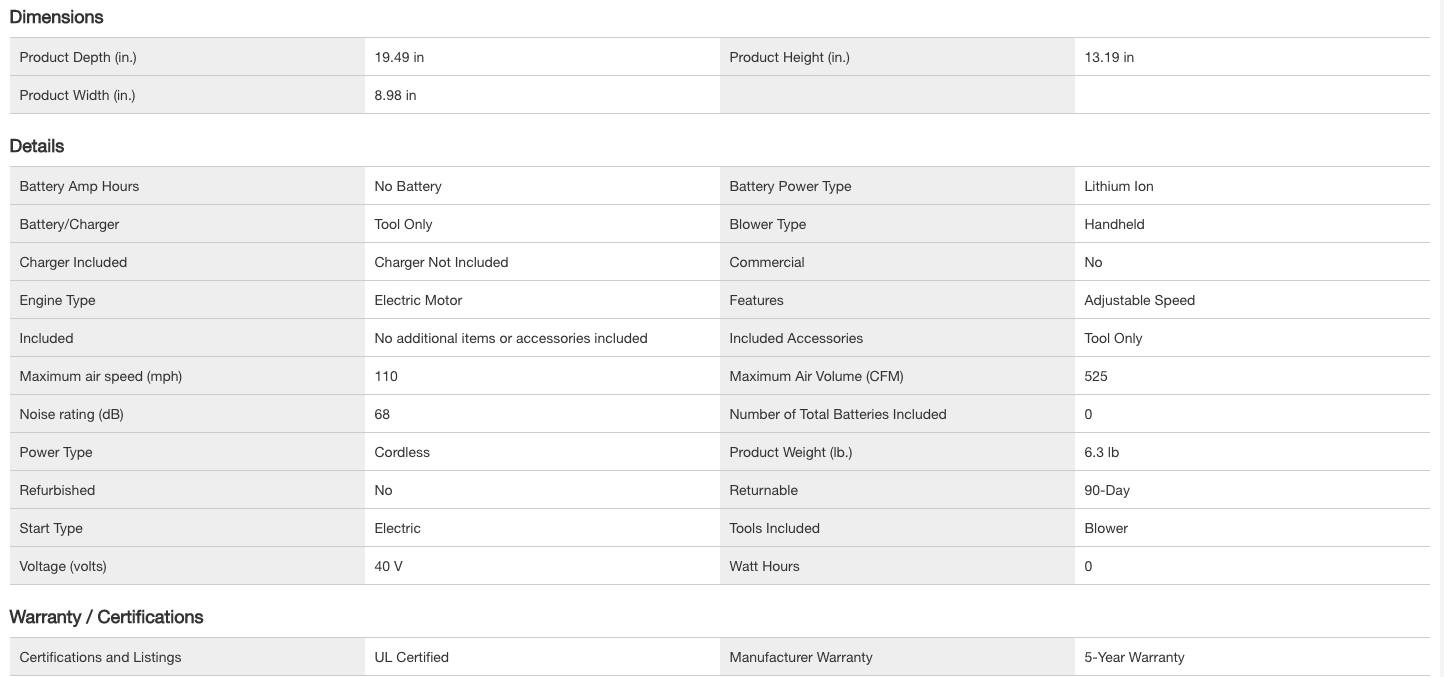The image size is (1444, 677).
Task: Select the Voltage value 40 V
Action: click(x=388, y=566)
